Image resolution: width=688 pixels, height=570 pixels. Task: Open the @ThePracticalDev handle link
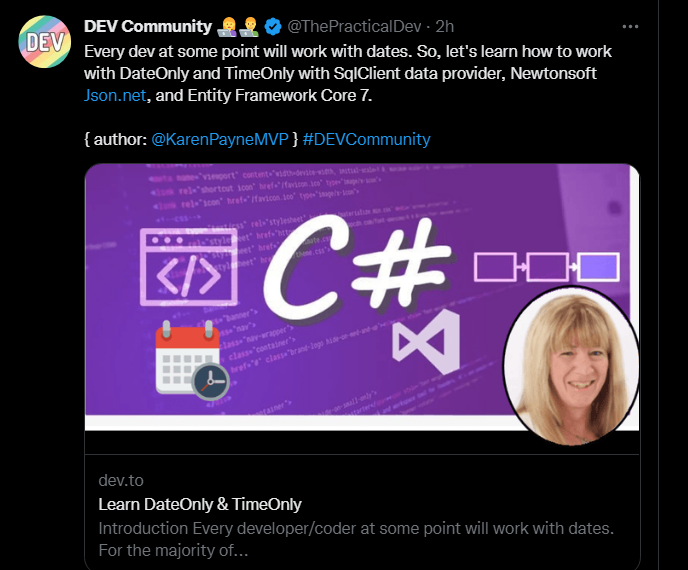coord(354,27)
